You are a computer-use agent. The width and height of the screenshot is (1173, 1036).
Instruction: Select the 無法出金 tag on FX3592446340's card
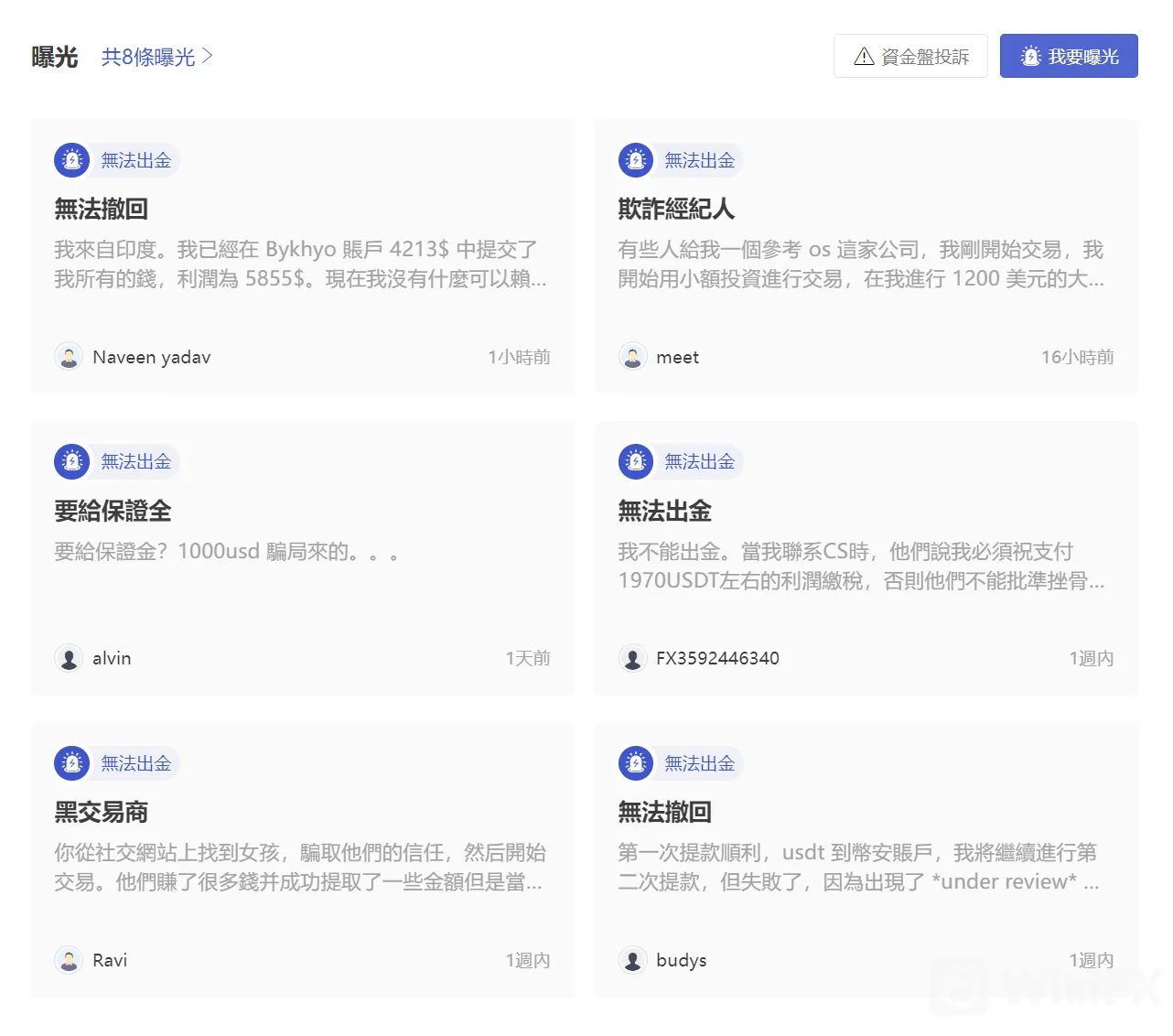(700, 461)
